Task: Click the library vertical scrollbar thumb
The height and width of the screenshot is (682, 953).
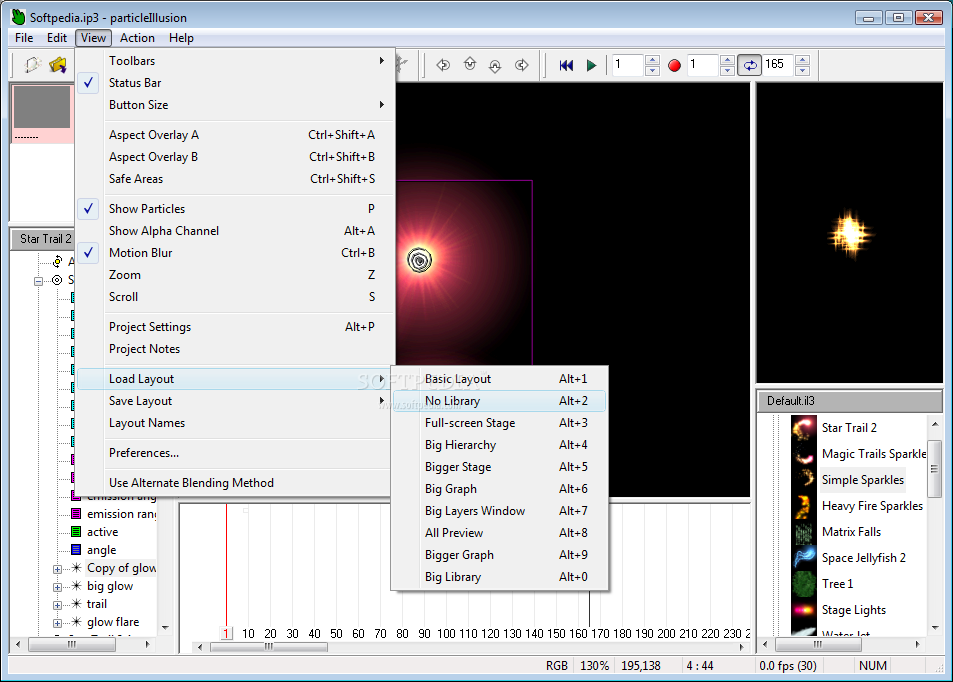Action: [934, 469]
